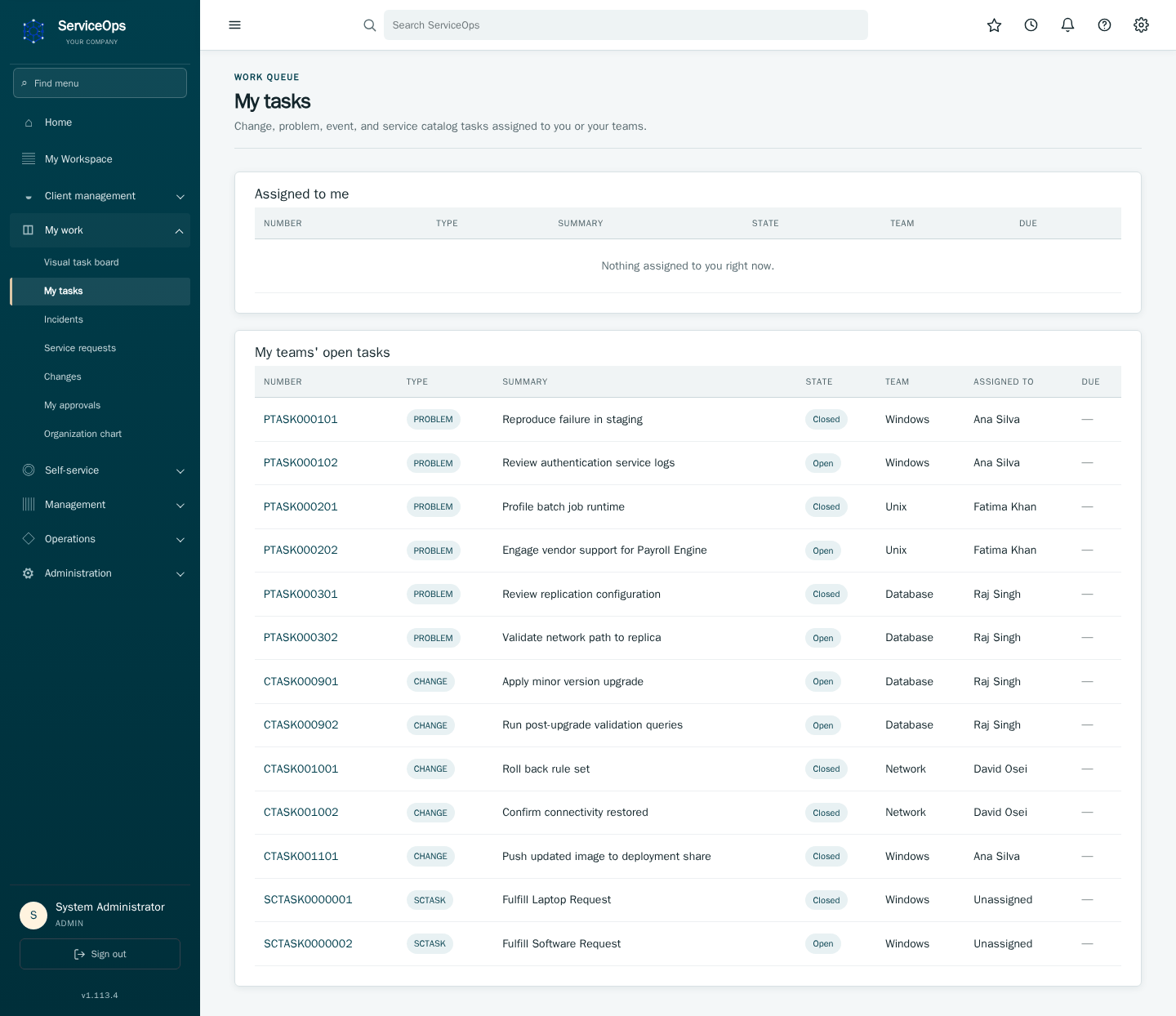The width and height of the screenshot is (1176, 1016).
Task: Open task PTASK000202 link
Action: click(x=301, y=550)
